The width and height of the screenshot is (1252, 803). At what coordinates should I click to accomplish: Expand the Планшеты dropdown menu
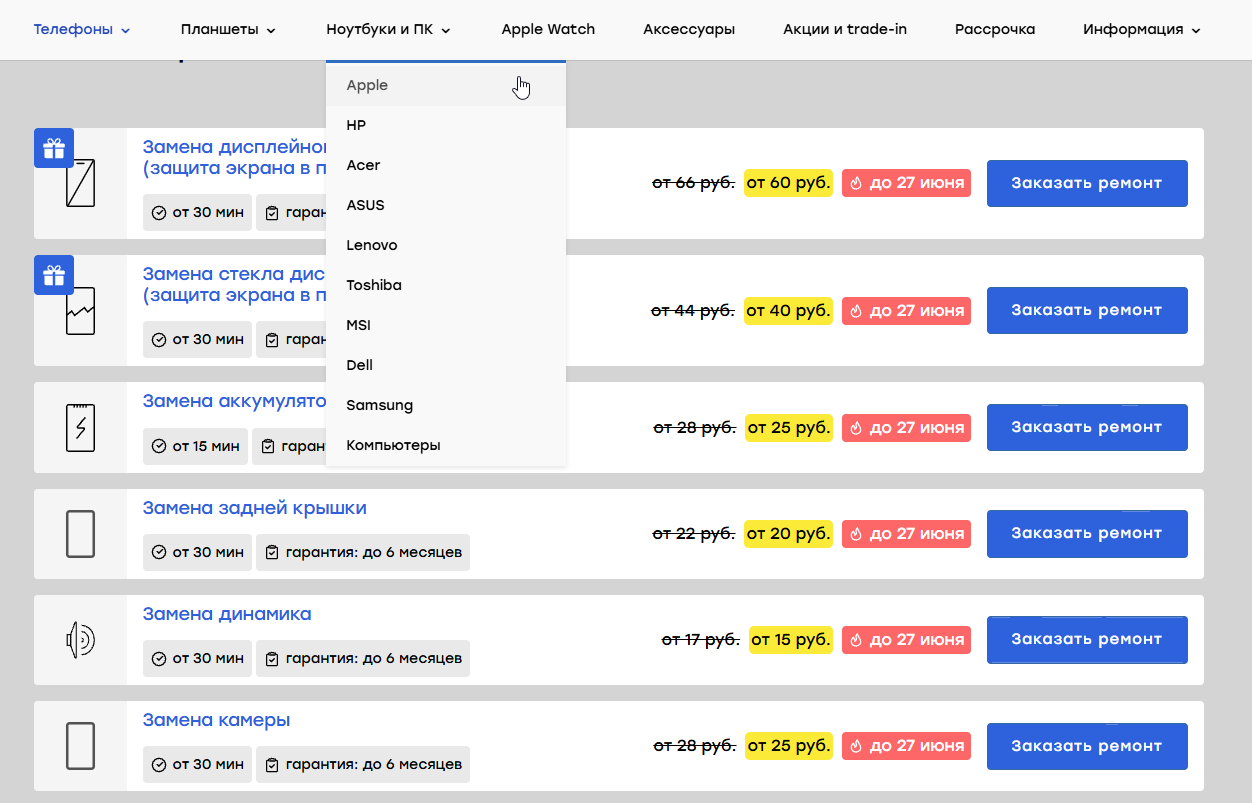tap(228, 29)
